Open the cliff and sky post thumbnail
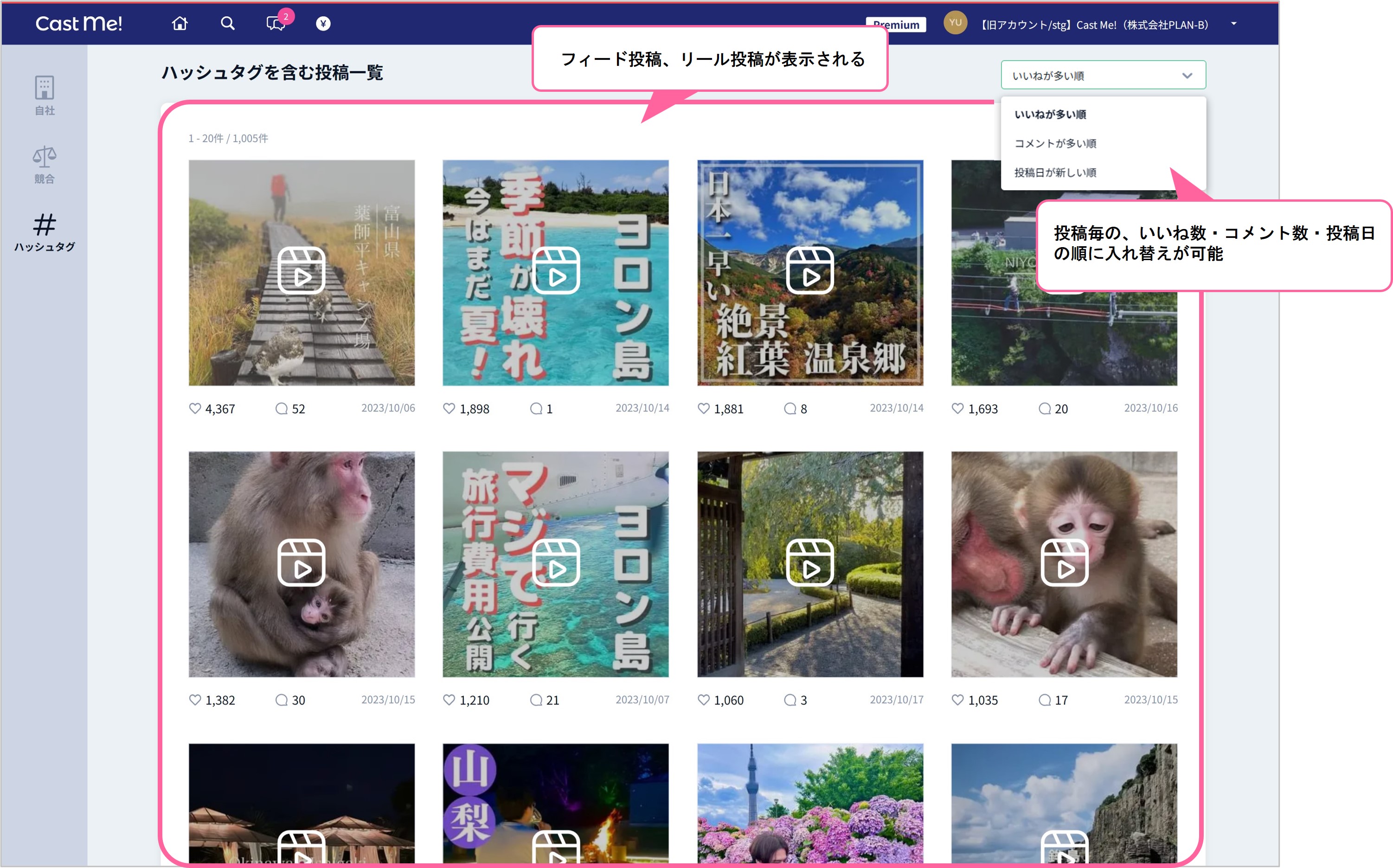This screenshot has width=1393, height=868. 1064,803
